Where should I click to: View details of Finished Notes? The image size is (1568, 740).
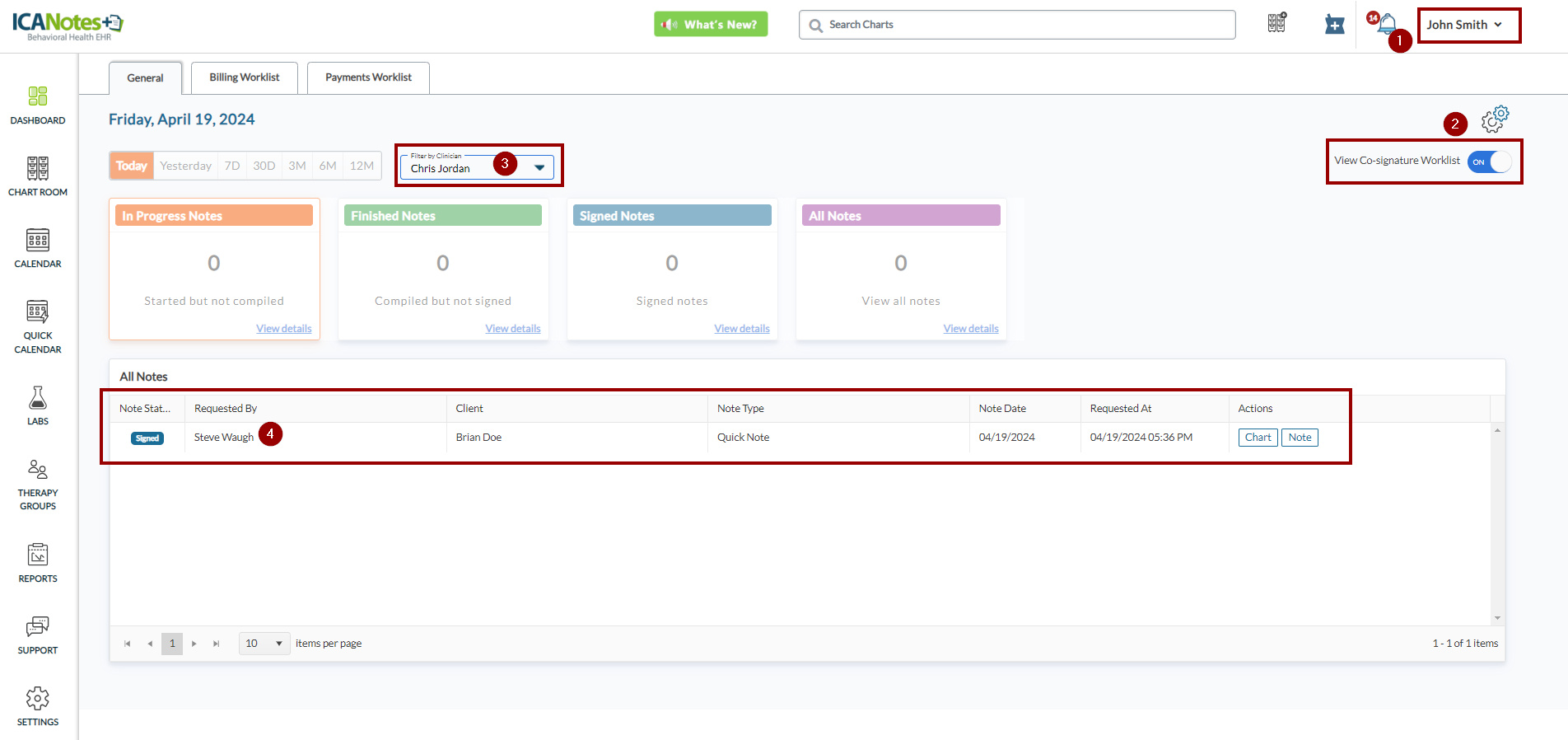(512, 329)
